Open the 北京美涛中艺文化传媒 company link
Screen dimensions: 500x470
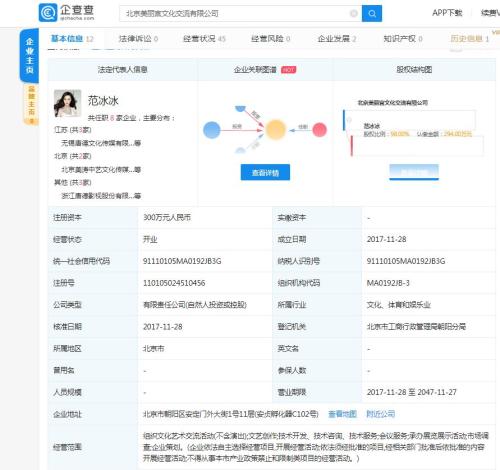tap(101, 170)
